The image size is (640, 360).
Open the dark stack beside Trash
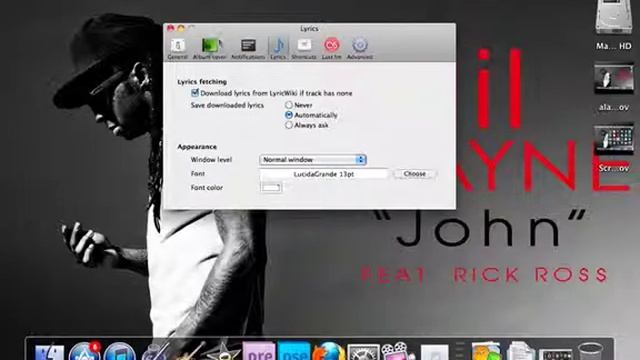click(556, 354)
